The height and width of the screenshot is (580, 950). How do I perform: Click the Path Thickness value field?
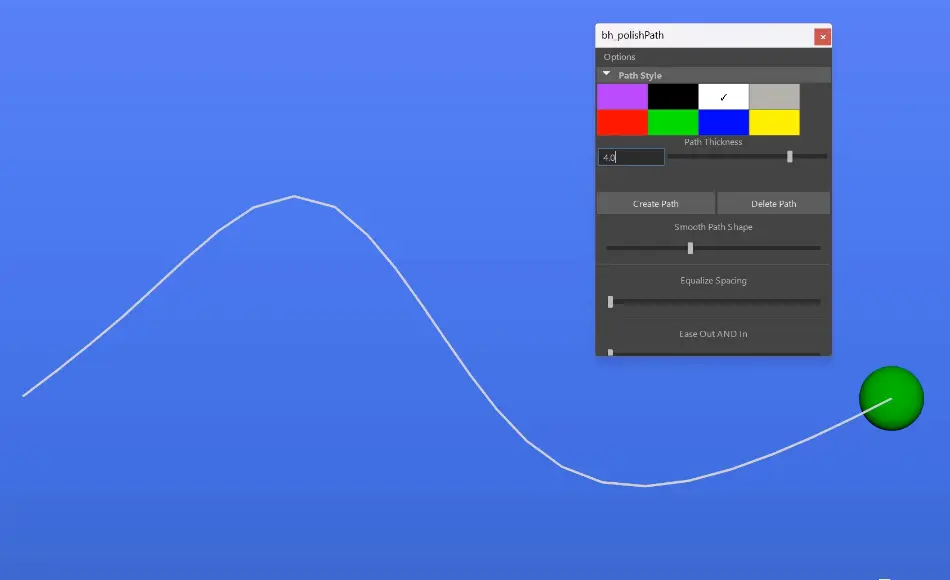631,158
